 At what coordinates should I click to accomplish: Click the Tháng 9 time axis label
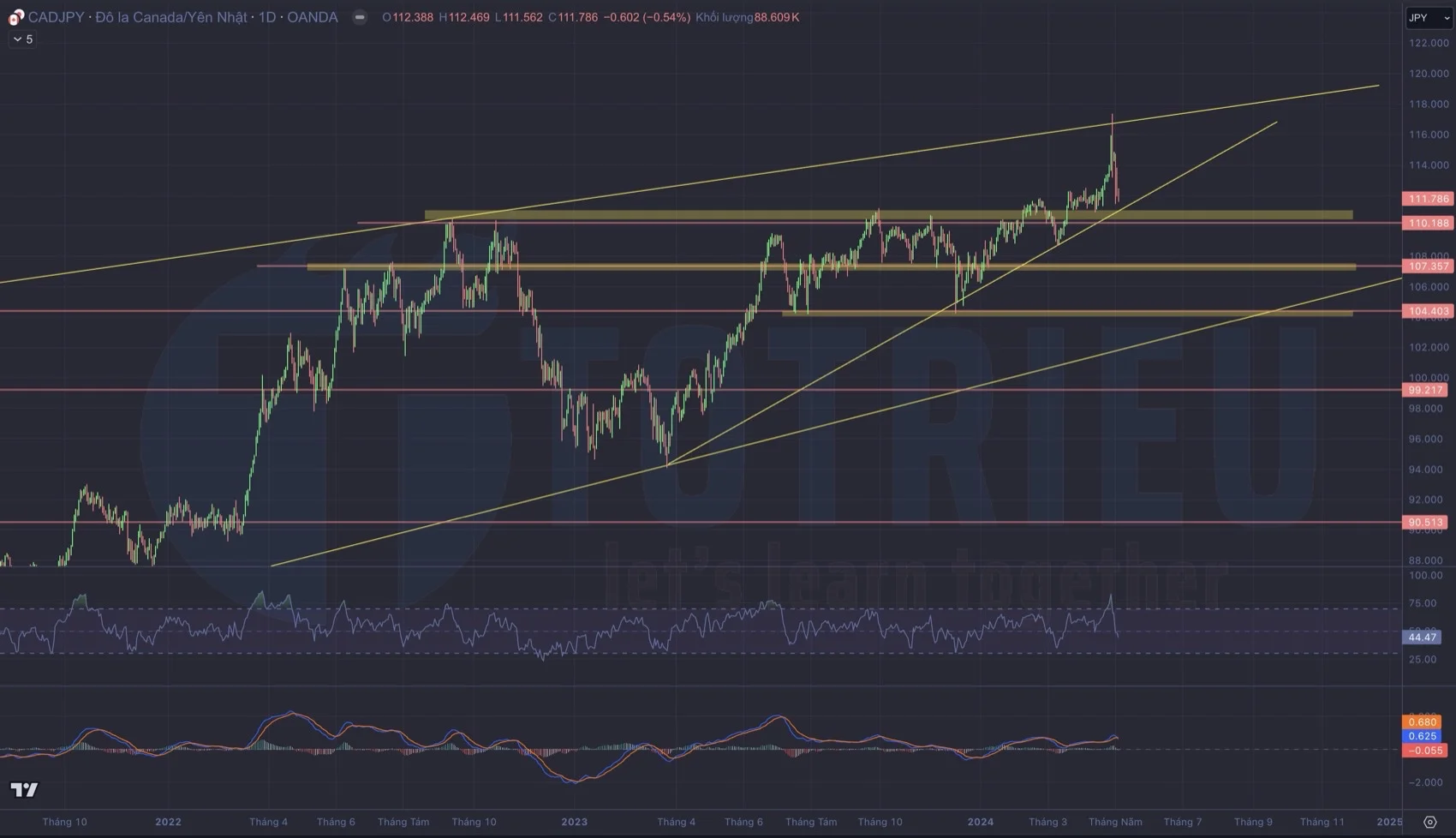click(x=1252, y=822)
